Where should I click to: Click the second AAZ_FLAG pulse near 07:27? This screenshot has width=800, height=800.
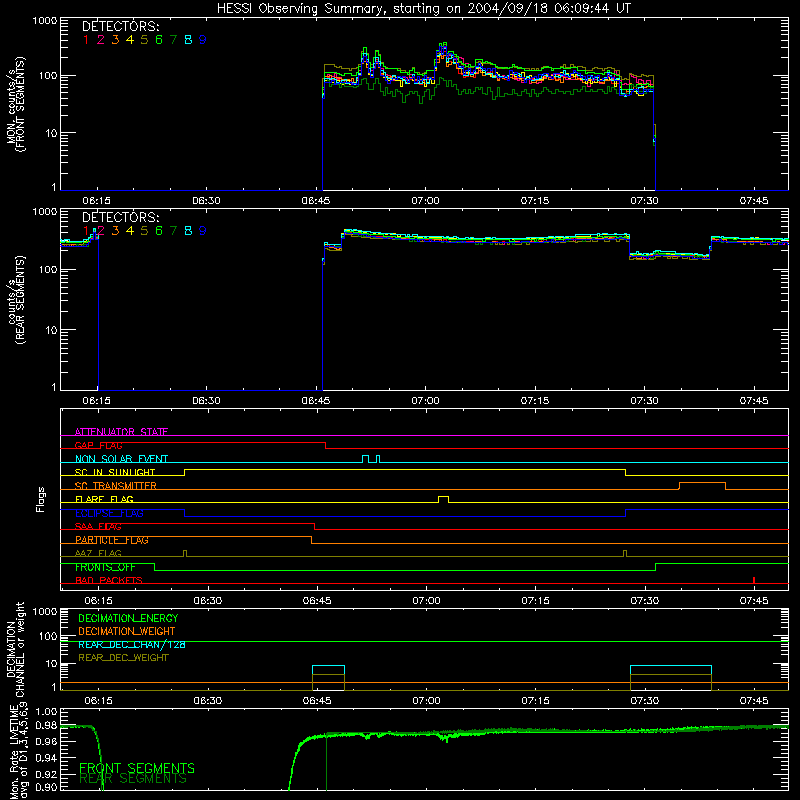625,554
